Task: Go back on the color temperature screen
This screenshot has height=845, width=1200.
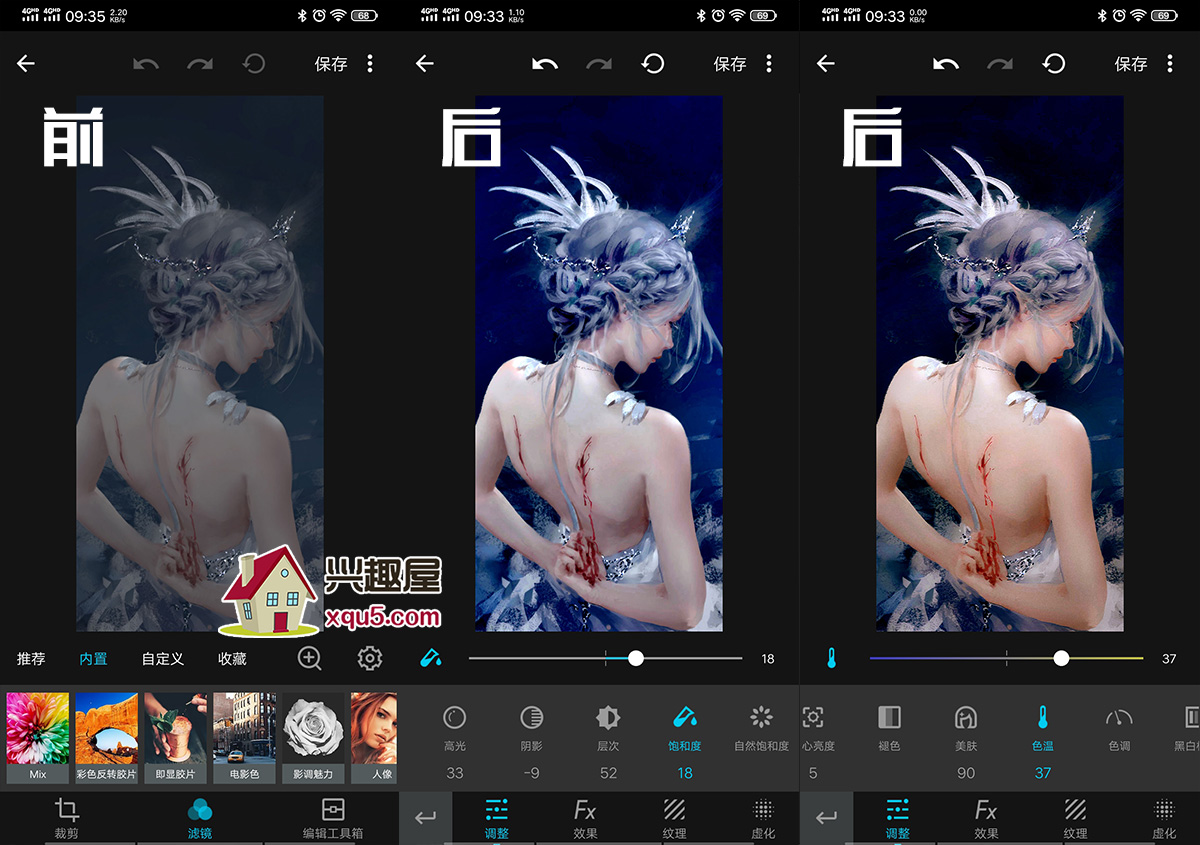Action: (825, 64)
